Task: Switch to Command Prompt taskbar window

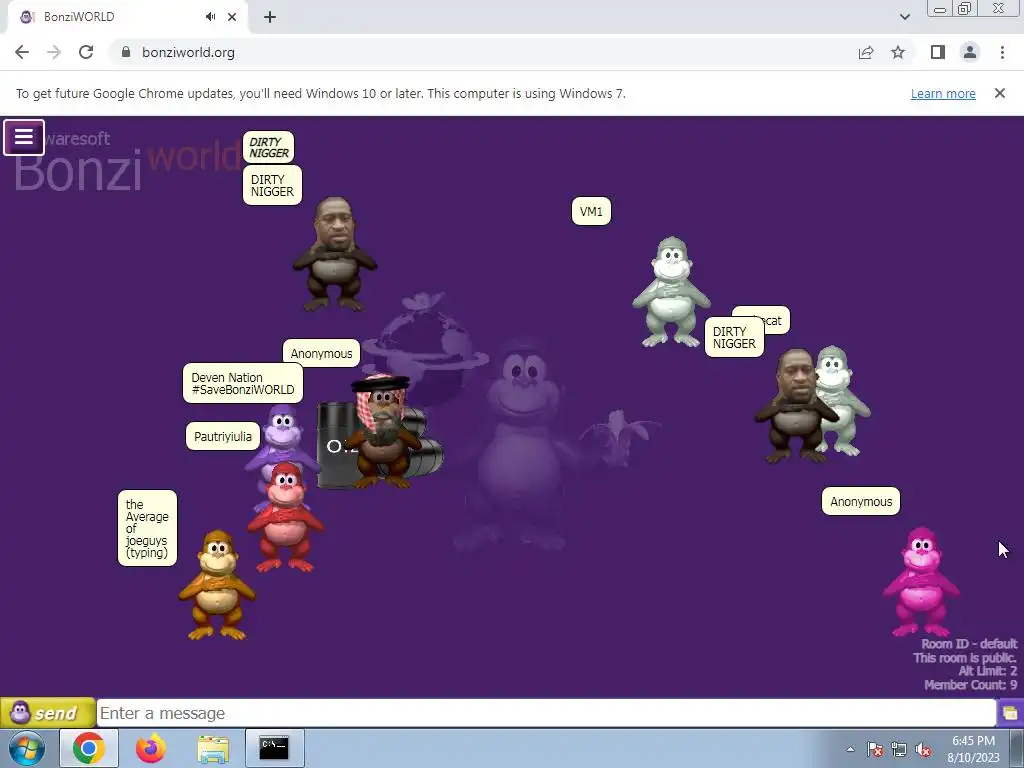Action: point(274,748)
